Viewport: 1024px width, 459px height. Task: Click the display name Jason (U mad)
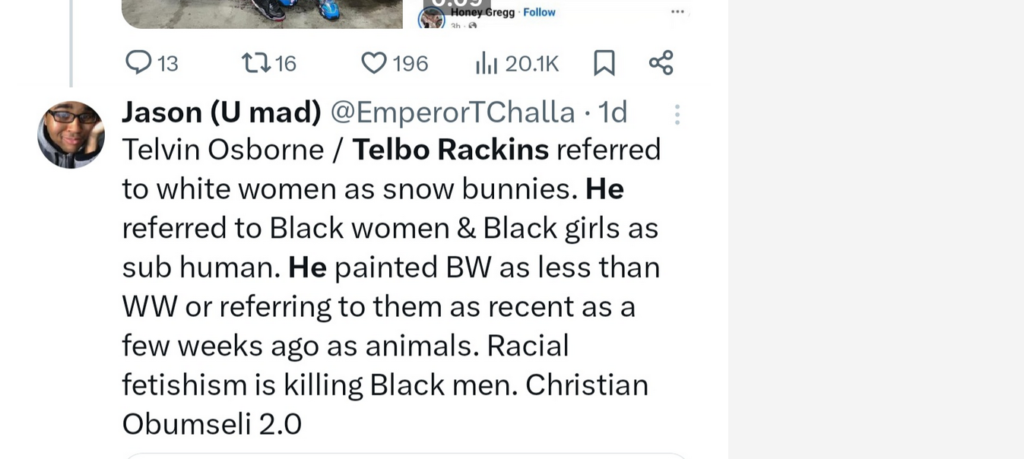point(222,114)
